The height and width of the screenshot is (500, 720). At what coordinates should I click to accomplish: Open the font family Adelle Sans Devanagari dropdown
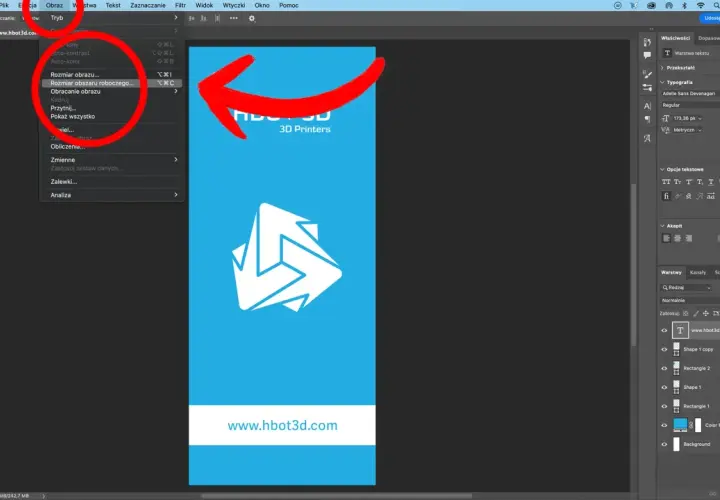coord(690,93)
